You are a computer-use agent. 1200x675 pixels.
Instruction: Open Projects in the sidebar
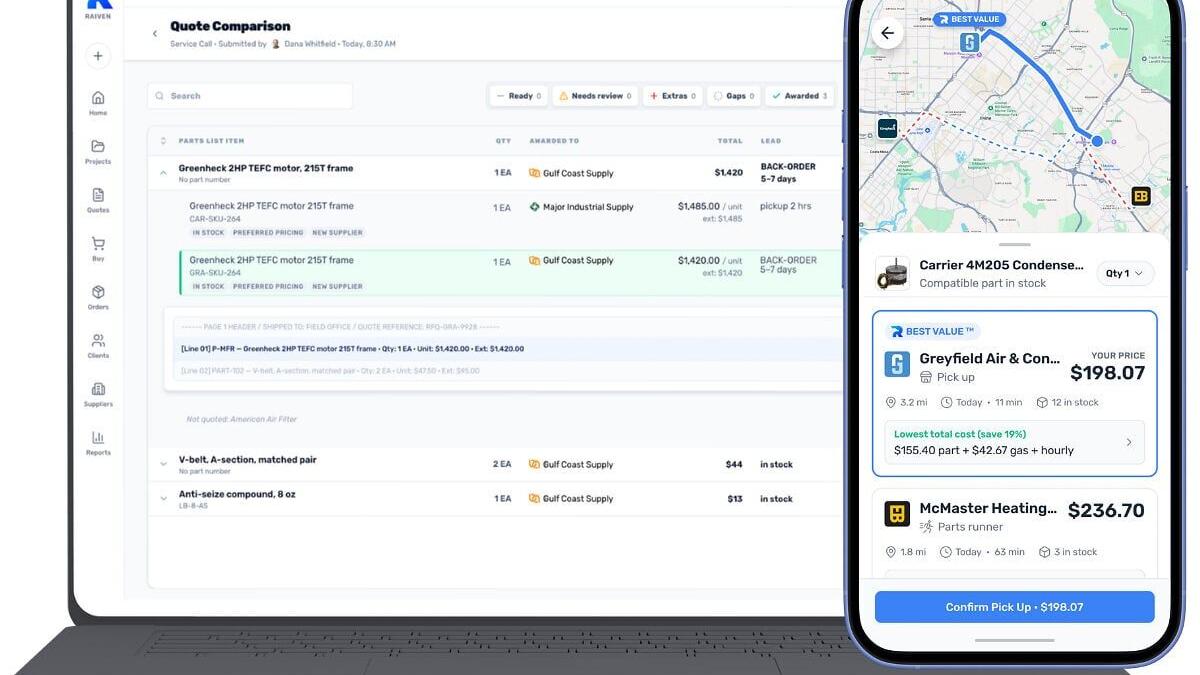point(98,151)
